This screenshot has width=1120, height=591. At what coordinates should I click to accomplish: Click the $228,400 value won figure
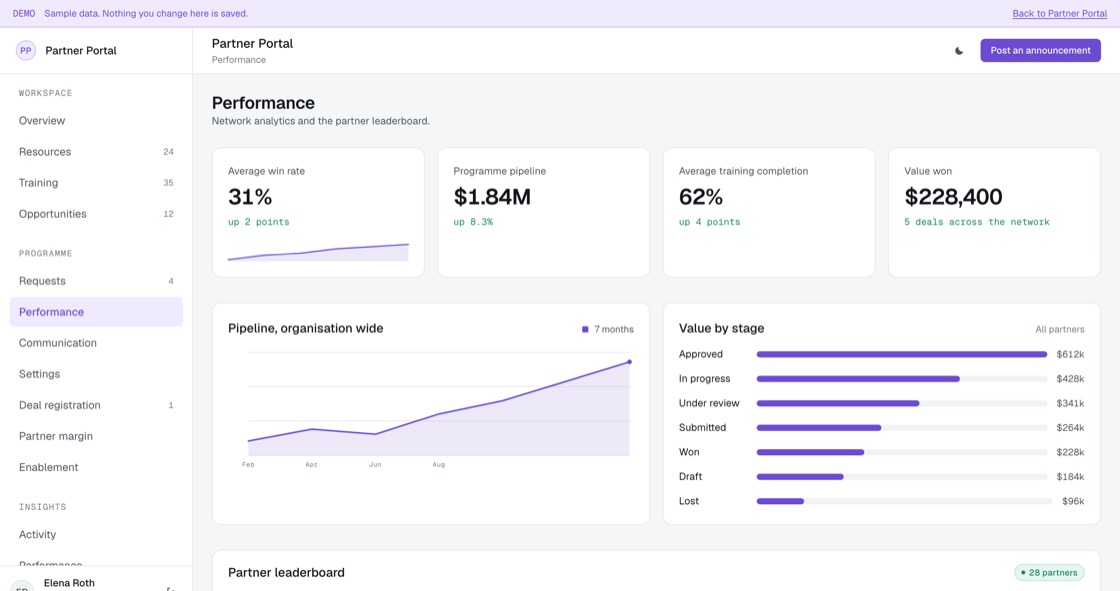coord(953,197)
